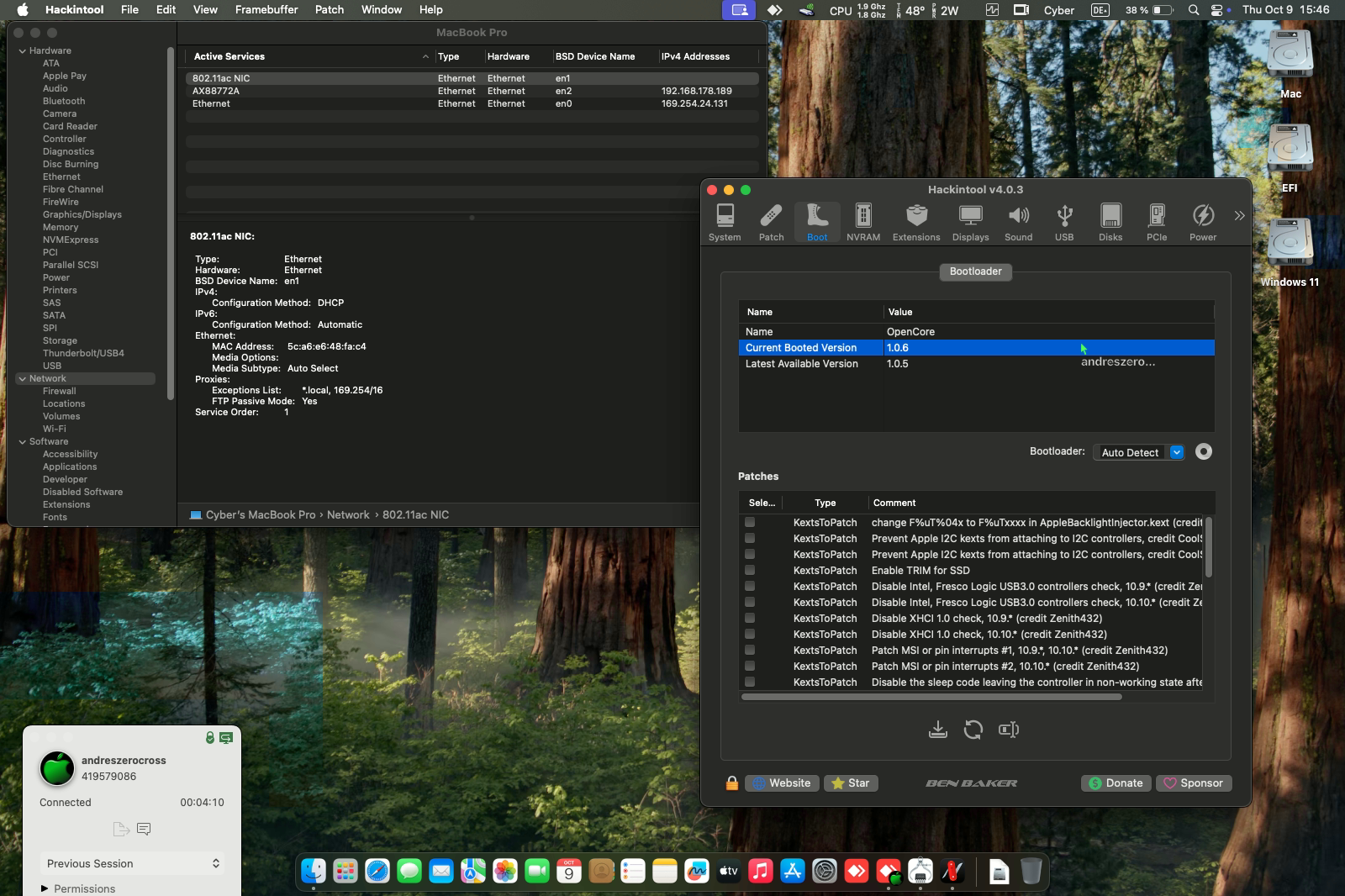Select the Bootloader tab label

[x=976, y=271]
